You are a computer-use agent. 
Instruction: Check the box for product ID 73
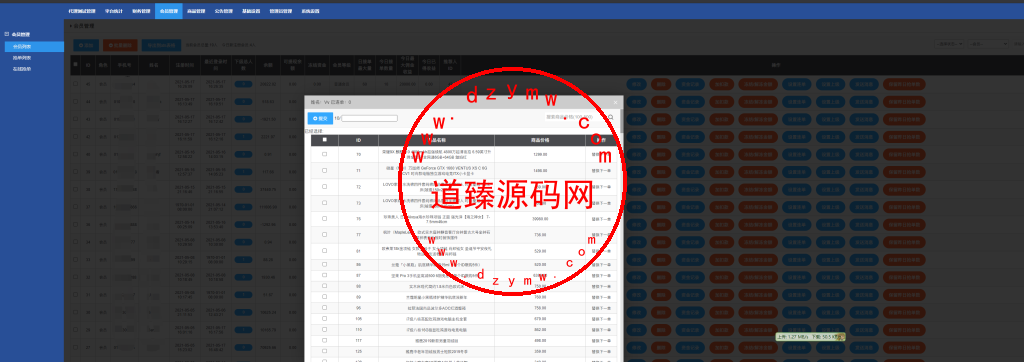tap(325, 203)
